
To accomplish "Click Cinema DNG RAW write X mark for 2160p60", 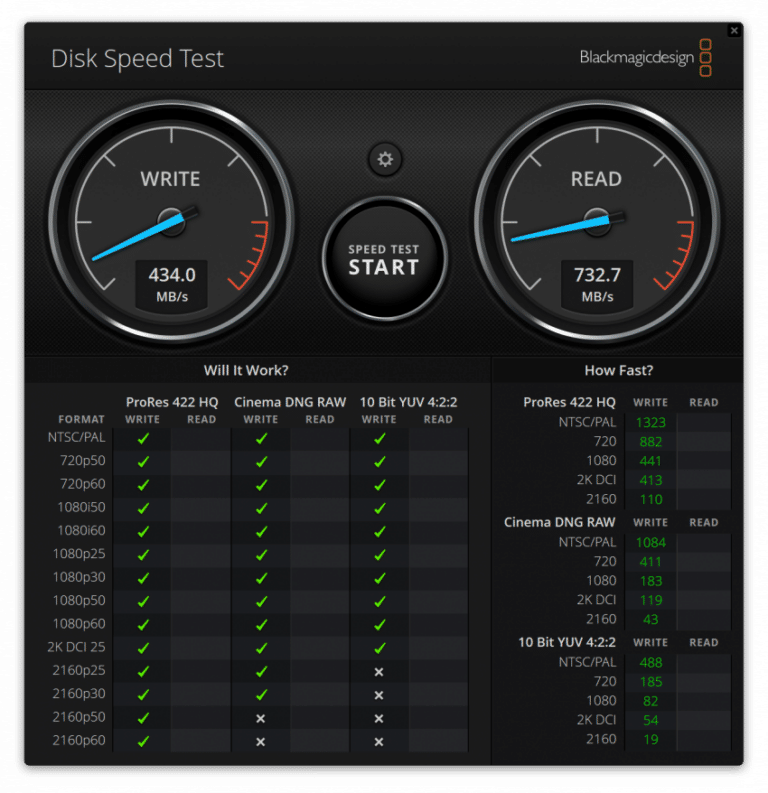I will [x=260, y=741].
